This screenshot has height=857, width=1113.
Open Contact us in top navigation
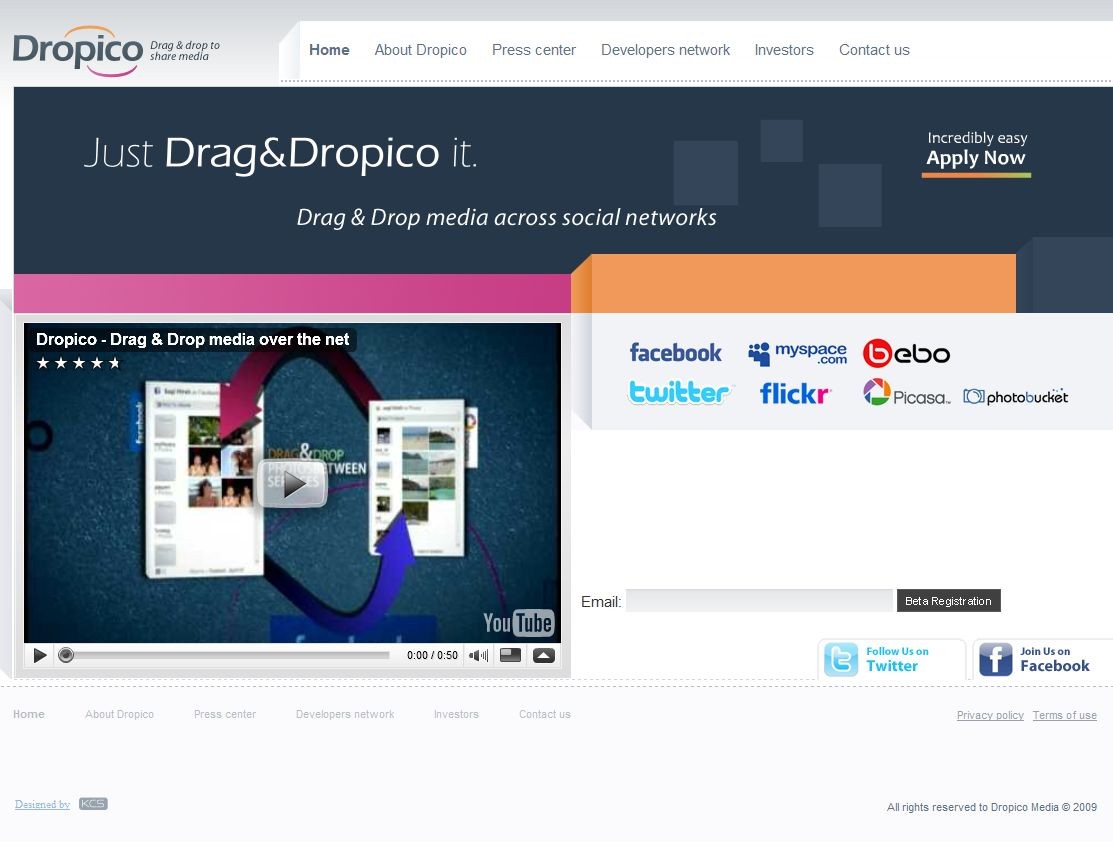874,50
